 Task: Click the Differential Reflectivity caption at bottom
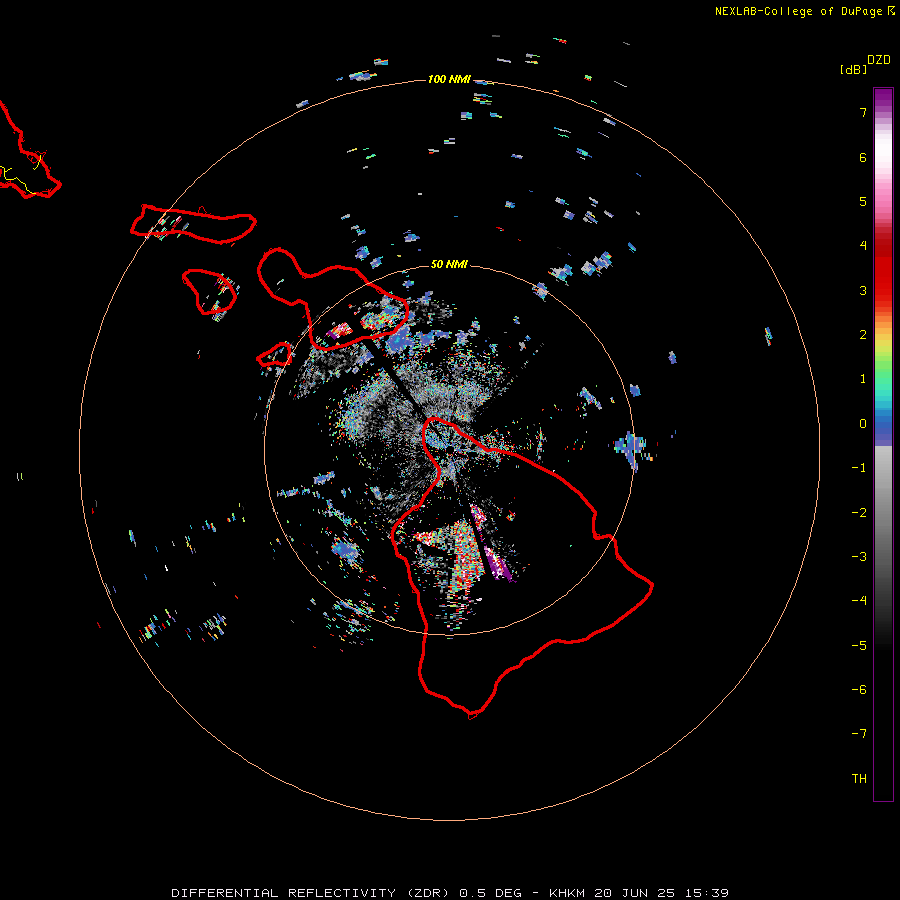click(x=450, y=893)
